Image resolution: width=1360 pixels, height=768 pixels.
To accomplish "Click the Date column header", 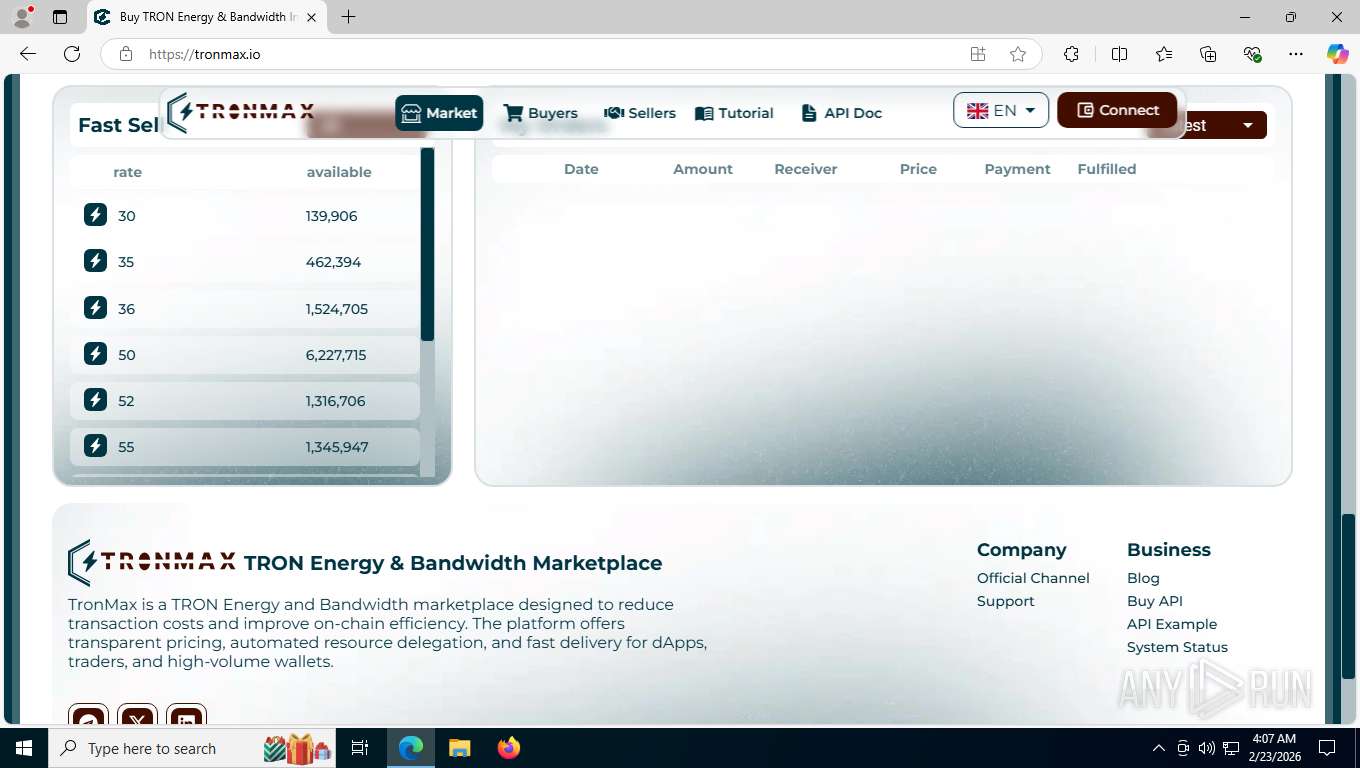I will 581,169.
